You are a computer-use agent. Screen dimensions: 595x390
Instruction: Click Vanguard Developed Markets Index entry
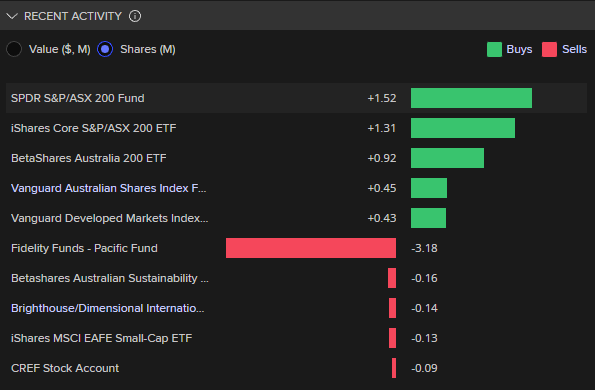[x=110, y=218]
